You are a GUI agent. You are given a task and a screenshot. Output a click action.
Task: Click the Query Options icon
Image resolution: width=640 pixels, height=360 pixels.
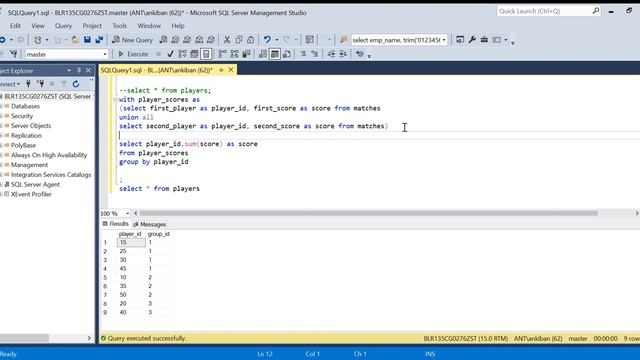coord(194,54)
